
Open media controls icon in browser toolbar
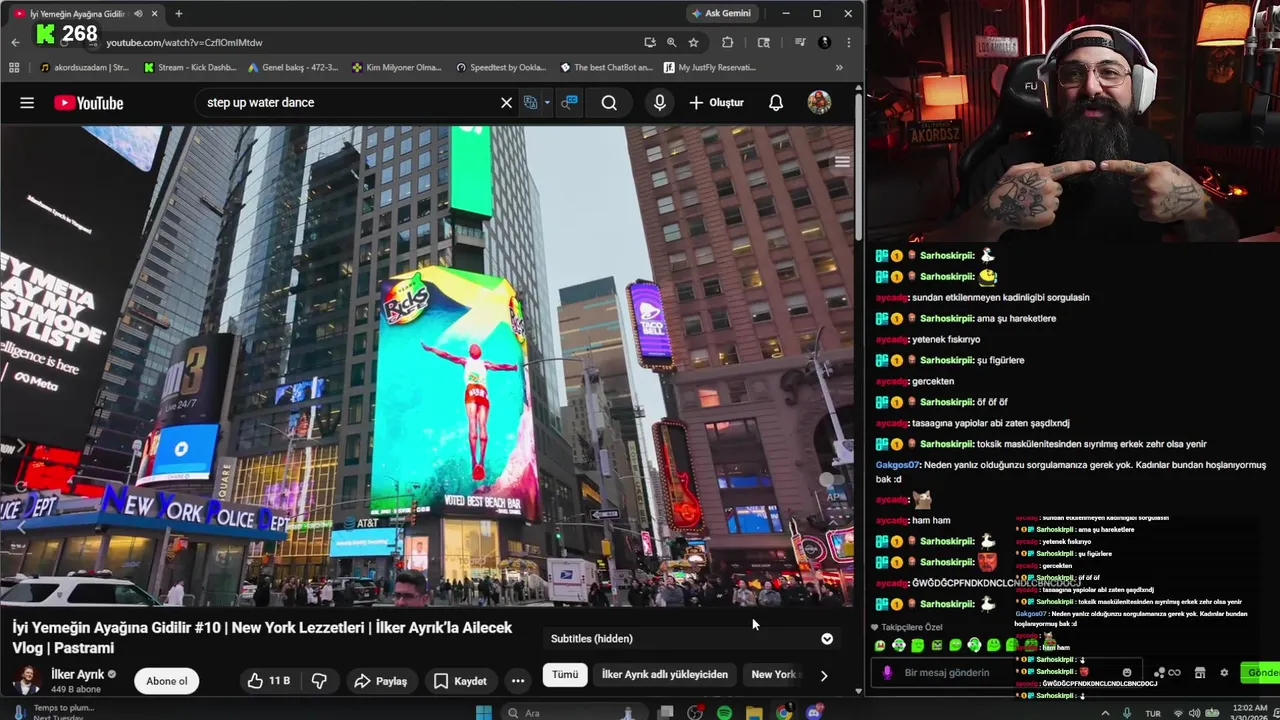tap(799, 42)
